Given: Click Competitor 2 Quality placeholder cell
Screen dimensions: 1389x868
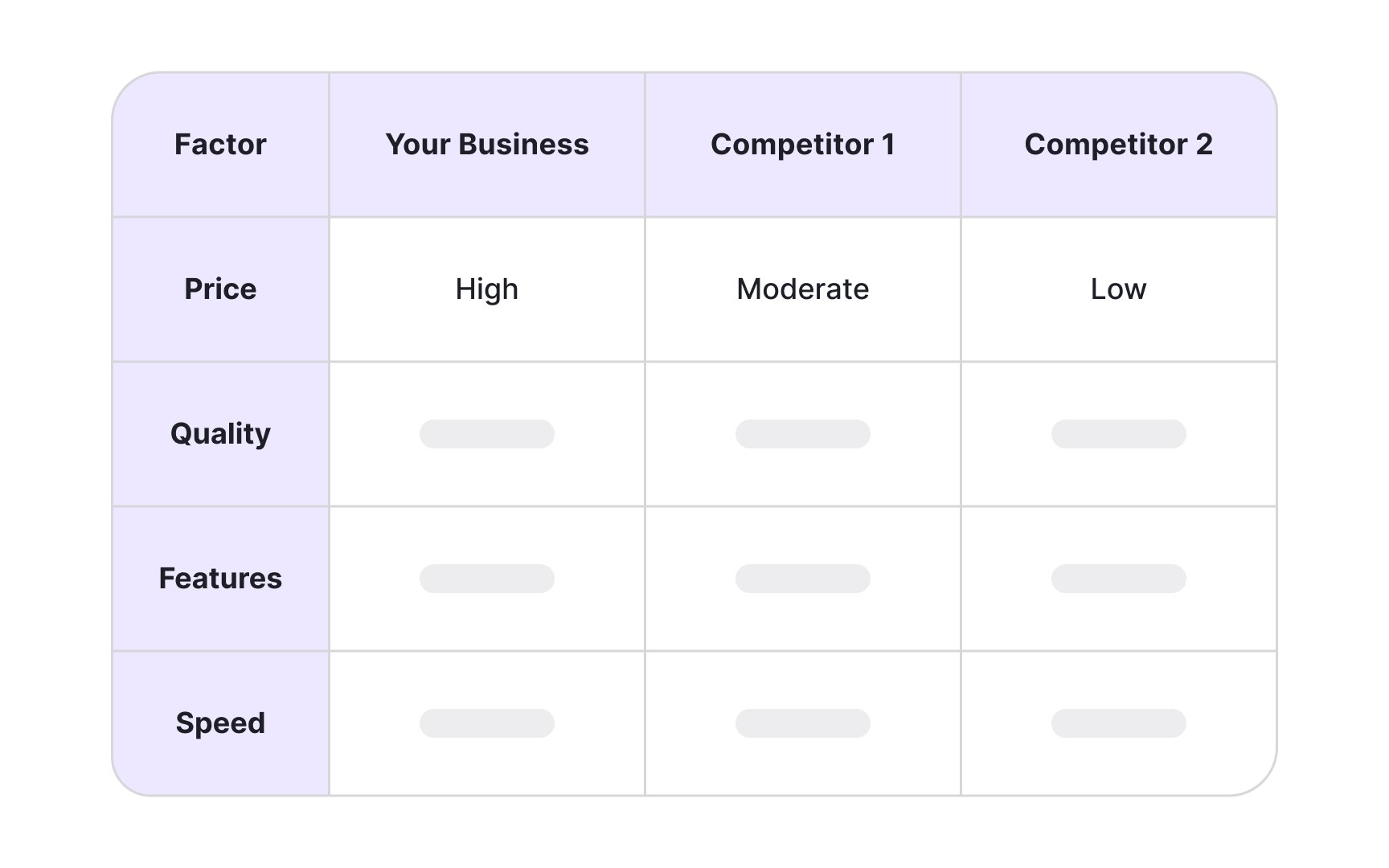Looking at the screenshot, I should (x=1118, y=434).
